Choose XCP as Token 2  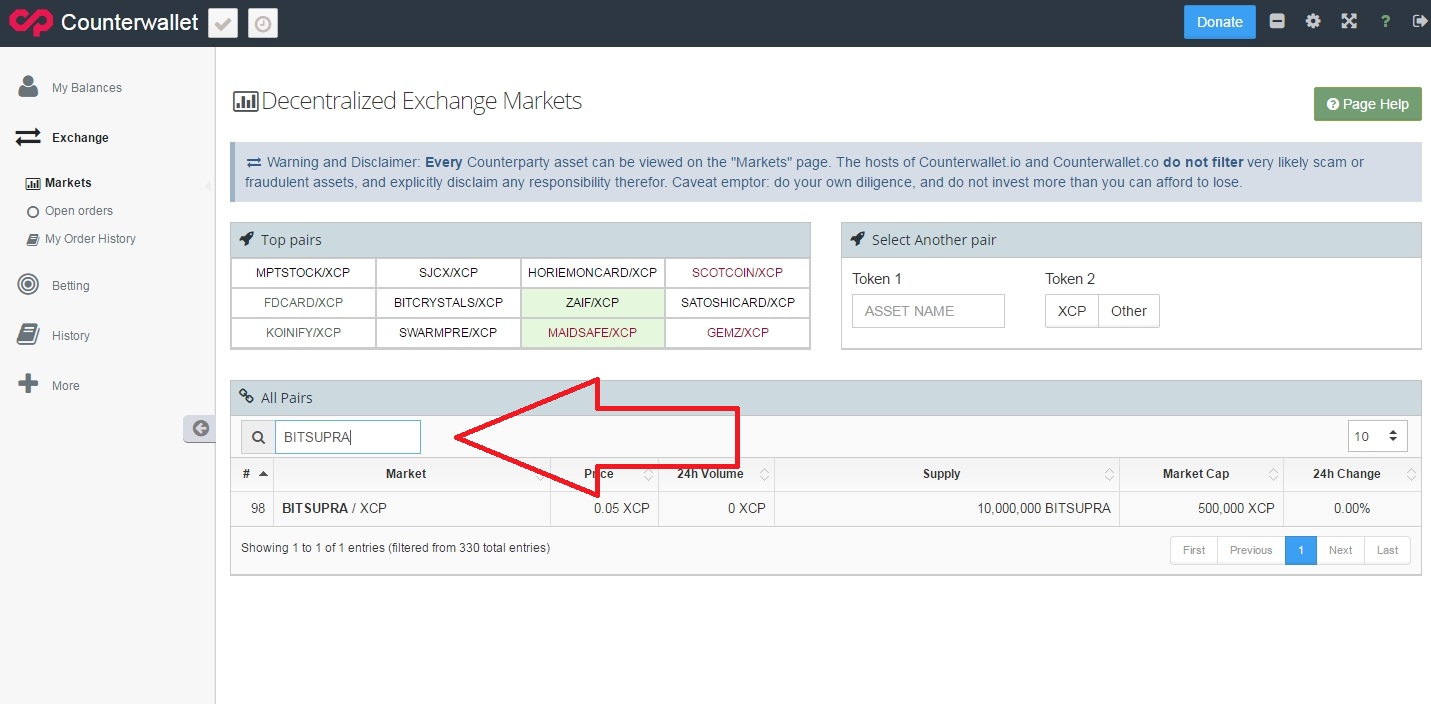tap(1072, 311)
